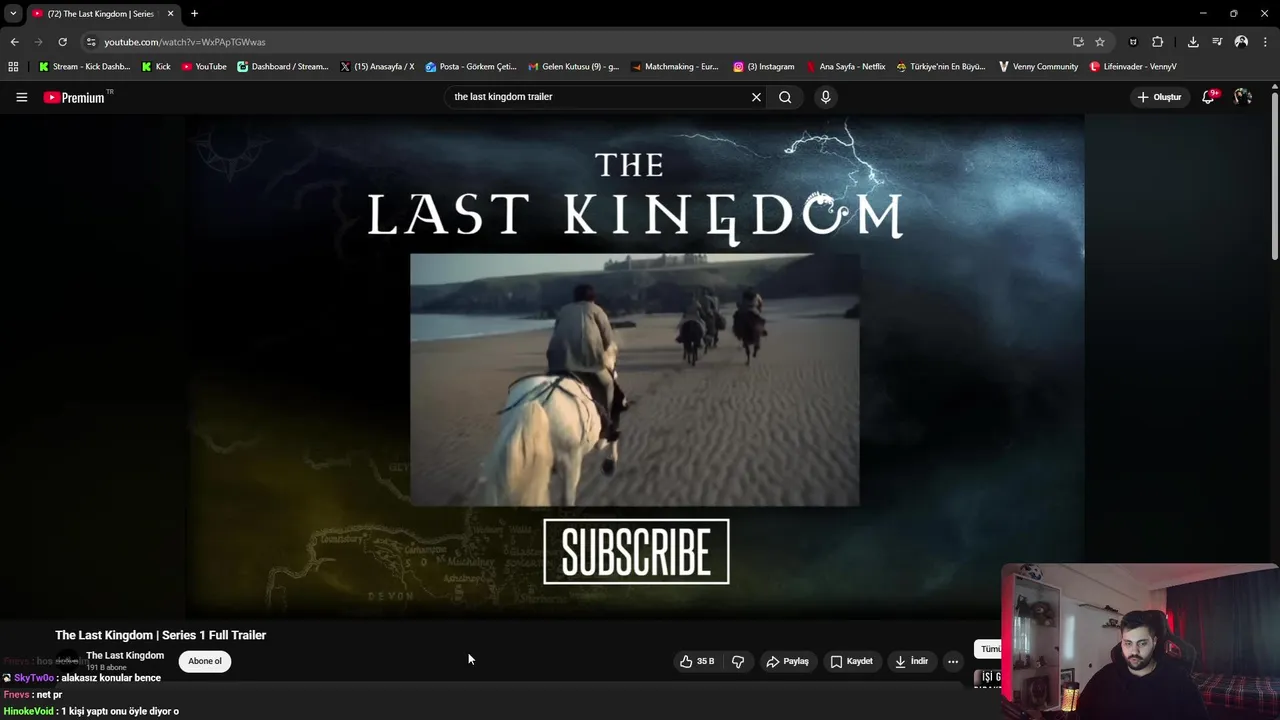The image size is (1280, 720).
Task: Open The Last Kingdom channel name
Action: [x=125, y=655]
